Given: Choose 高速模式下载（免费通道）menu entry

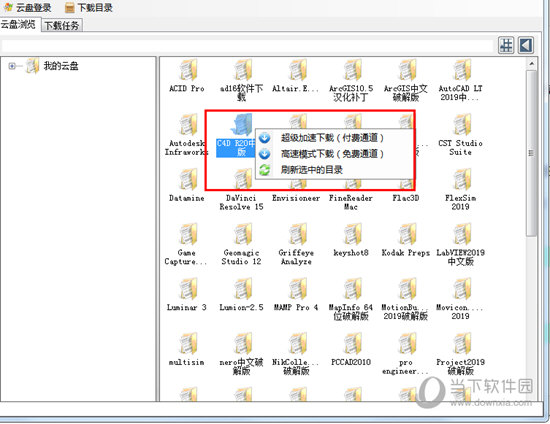Looking at the screenshot, I should [332, 154].
